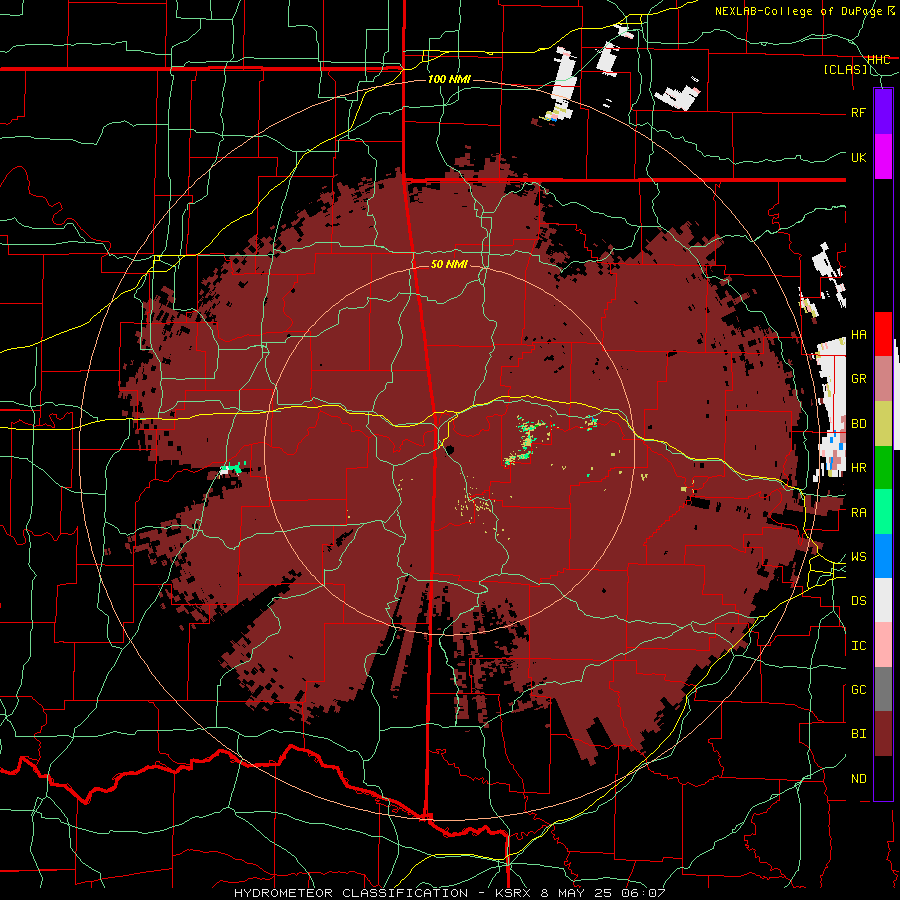
Task: Click the IC legend label text
Action: pyautogui.click(x=858, y=646)
